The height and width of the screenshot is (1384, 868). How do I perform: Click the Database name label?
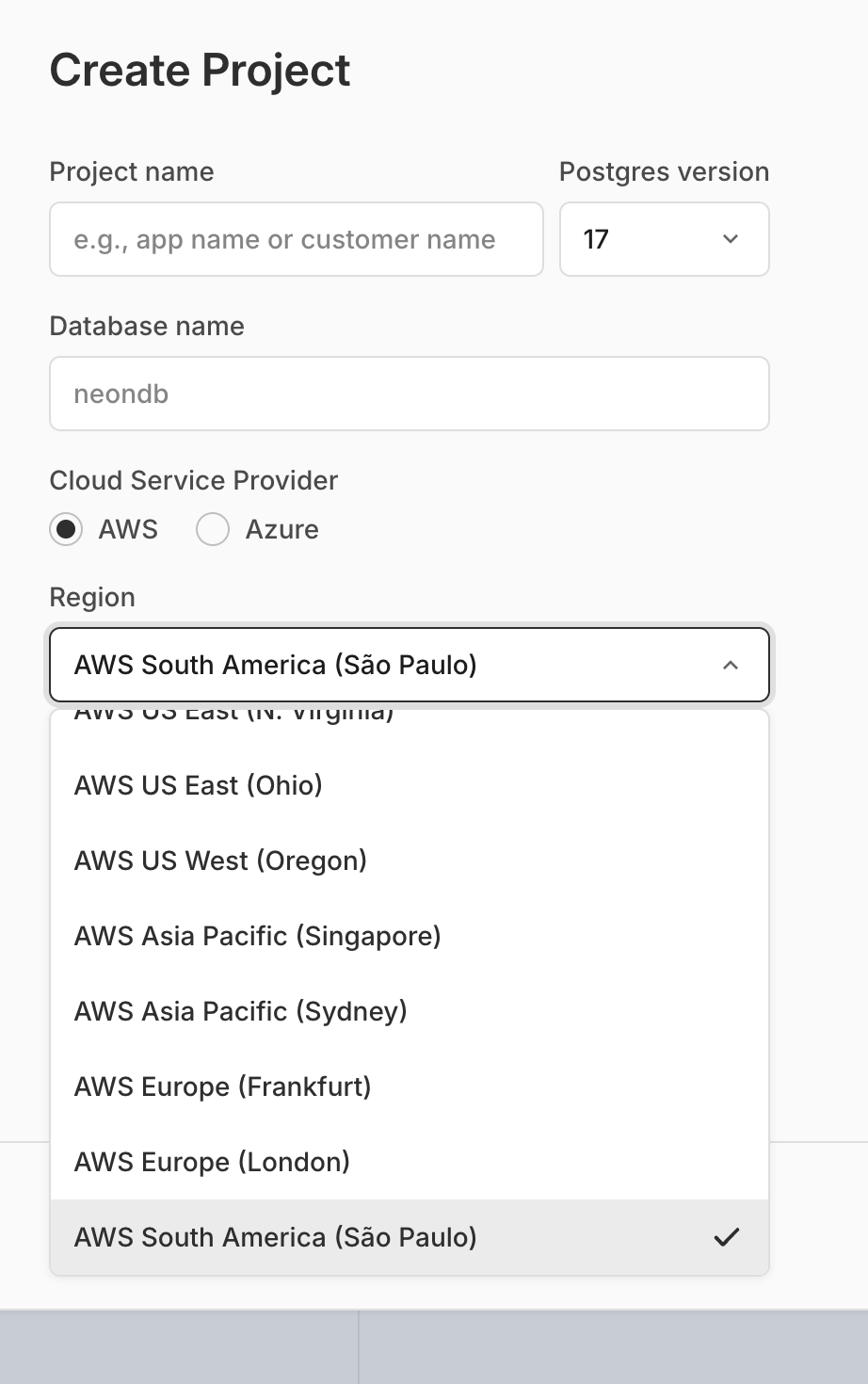pyautogui.click(x=147, y=326)
